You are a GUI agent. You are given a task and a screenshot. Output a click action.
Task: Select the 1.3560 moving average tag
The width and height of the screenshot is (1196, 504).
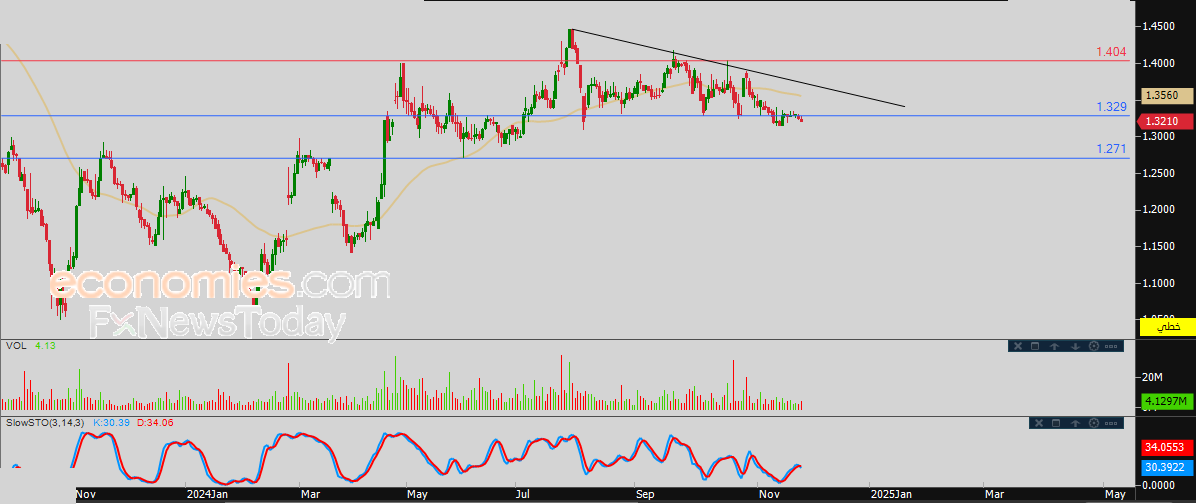(1166, 95)
